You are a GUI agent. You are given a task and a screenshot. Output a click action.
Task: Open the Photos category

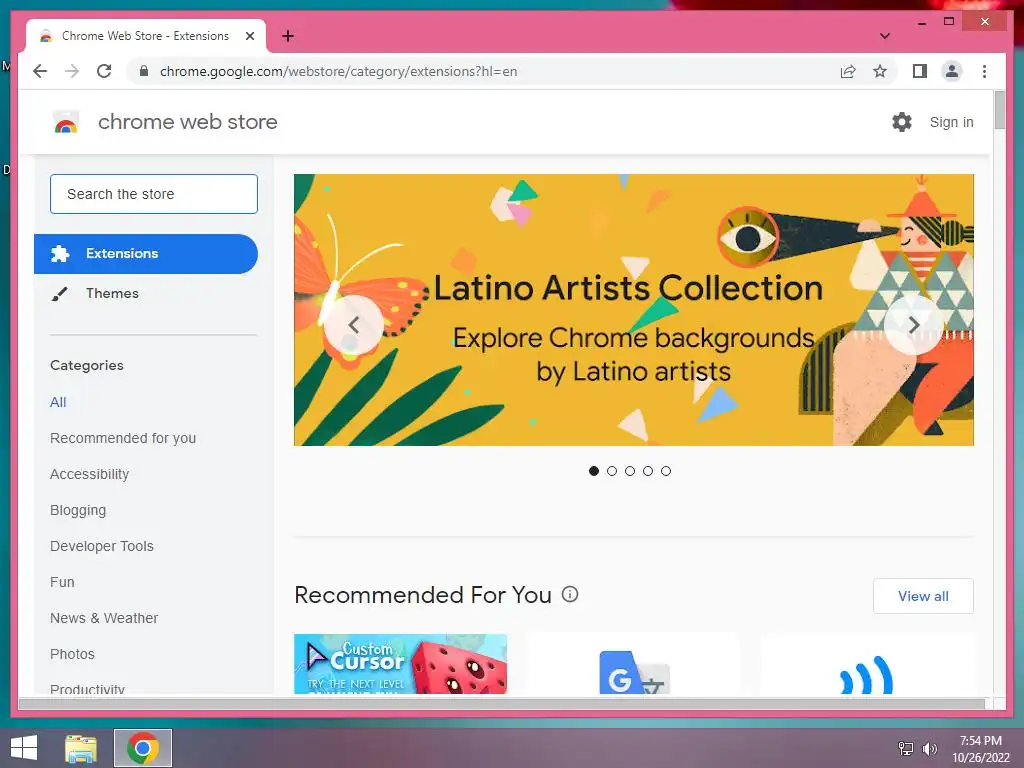tap(72, 654)
